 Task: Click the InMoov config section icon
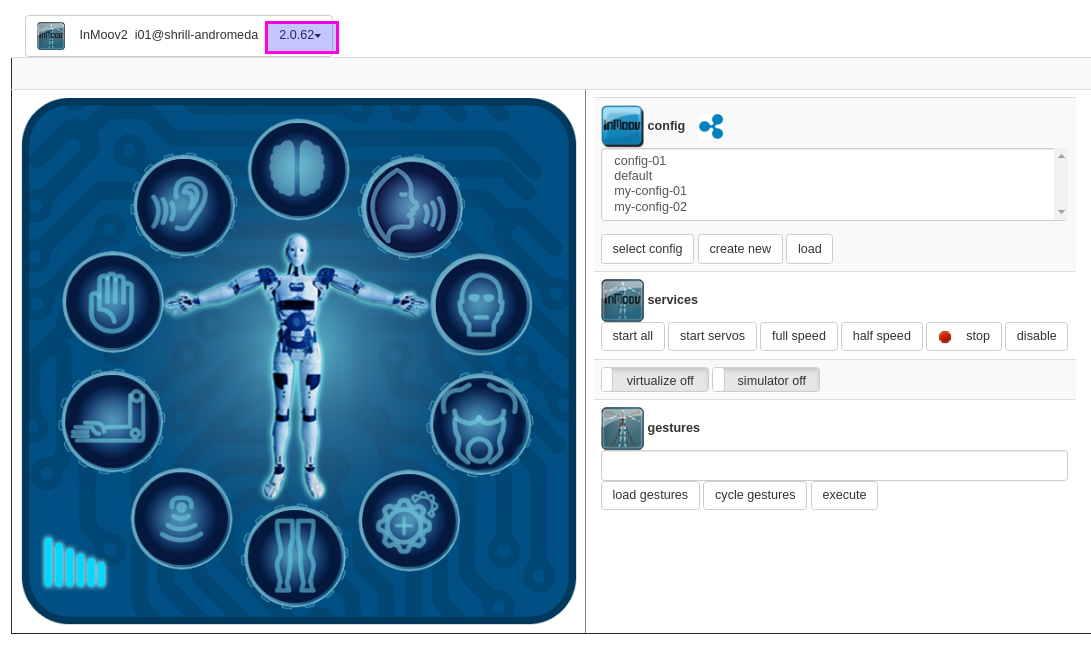click(x=622, y=126)
